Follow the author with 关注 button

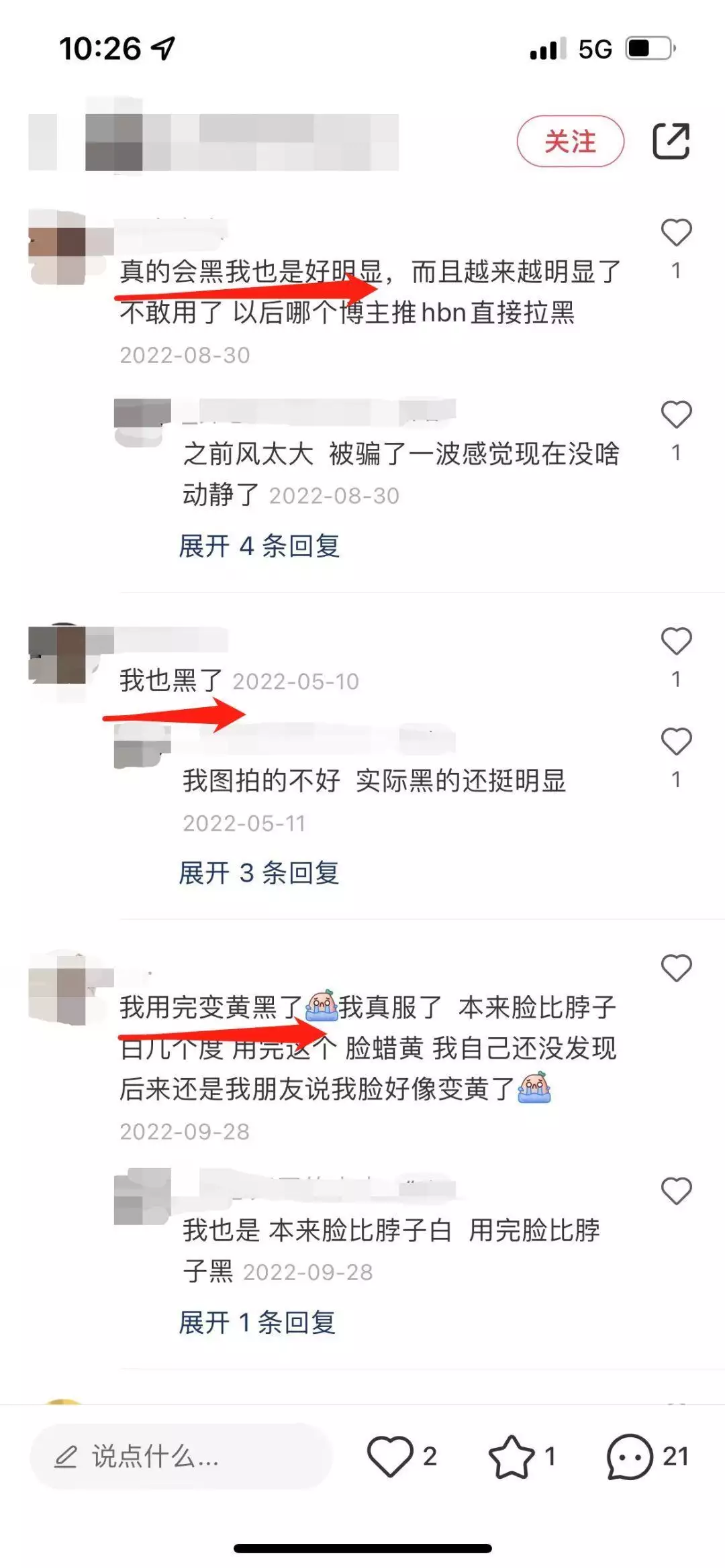tap(571, 141)
